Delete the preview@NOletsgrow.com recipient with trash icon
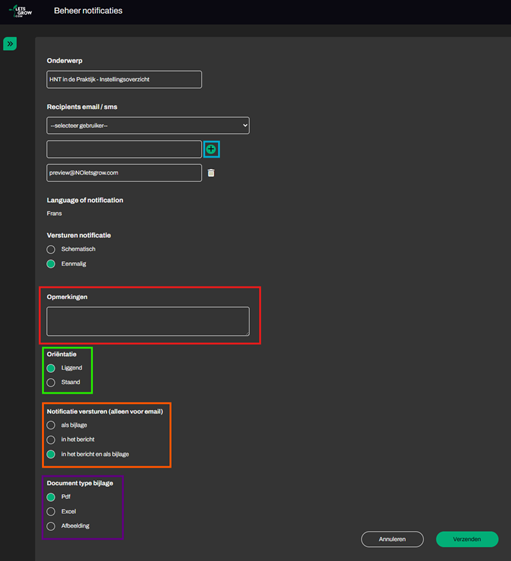The width and height of the screenshot is (511, 561). coord(211,173)
